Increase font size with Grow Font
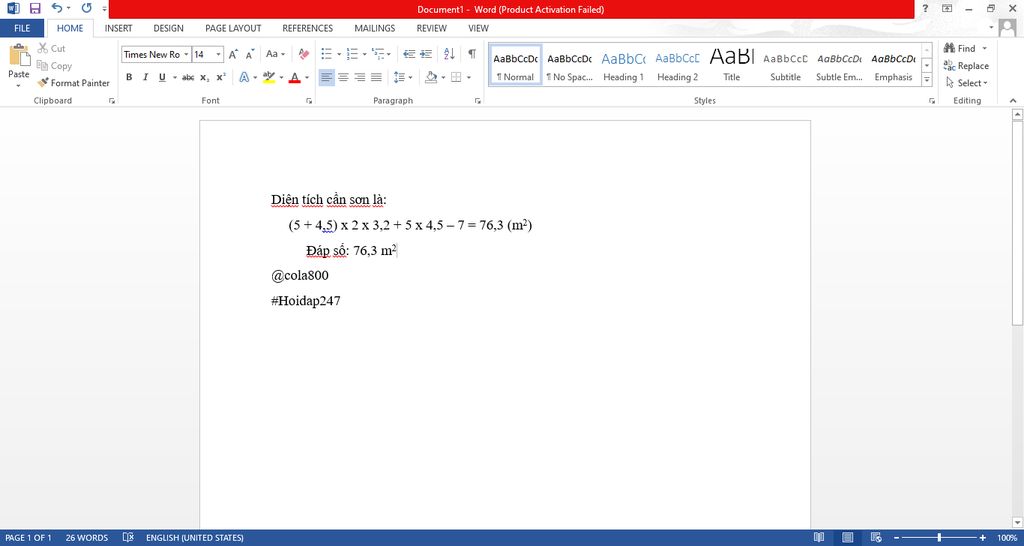This screenshot has height=546, width=1024. 233,54
